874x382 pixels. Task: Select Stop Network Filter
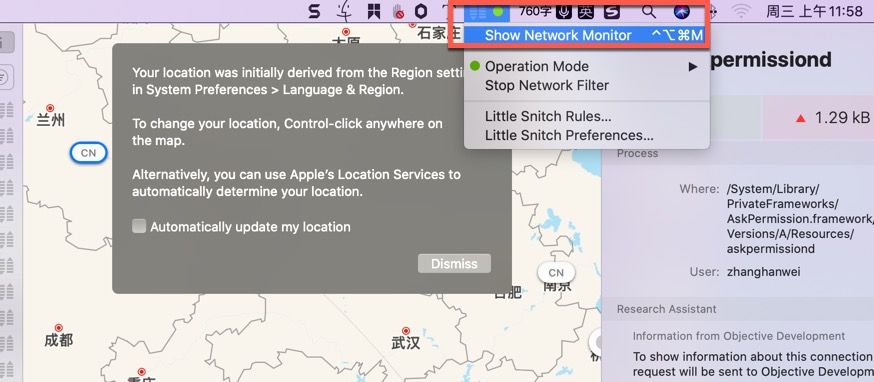tap(586, 85)
